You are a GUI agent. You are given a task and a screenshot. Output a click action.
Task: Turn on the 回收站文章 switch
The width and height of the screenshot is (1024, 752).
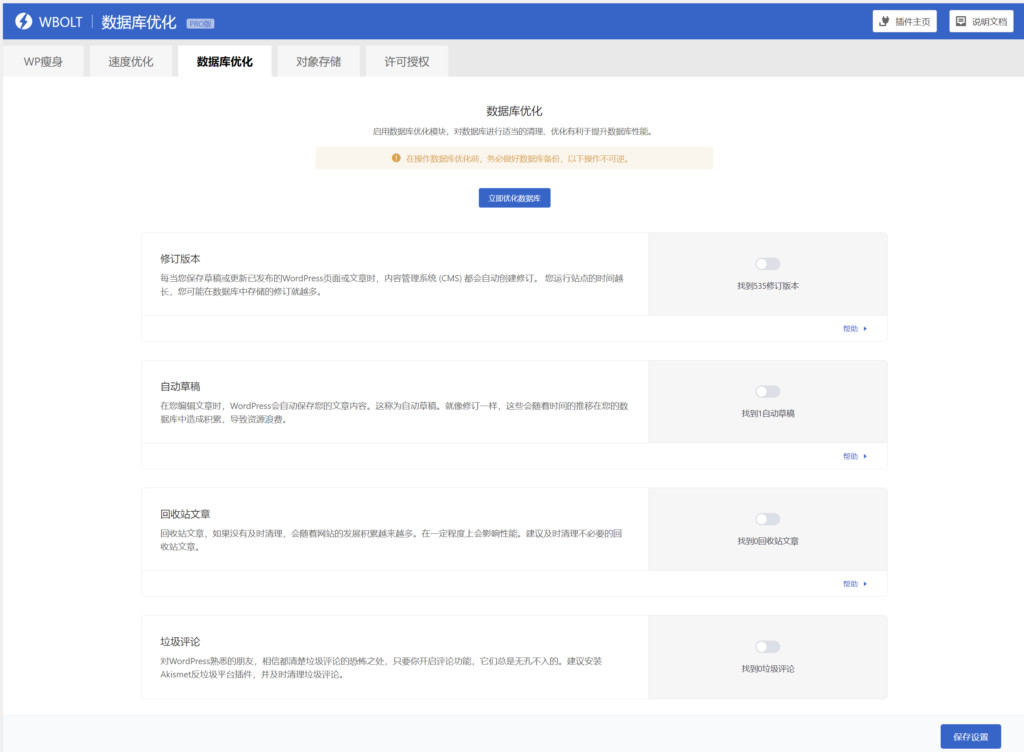(767, 519)
